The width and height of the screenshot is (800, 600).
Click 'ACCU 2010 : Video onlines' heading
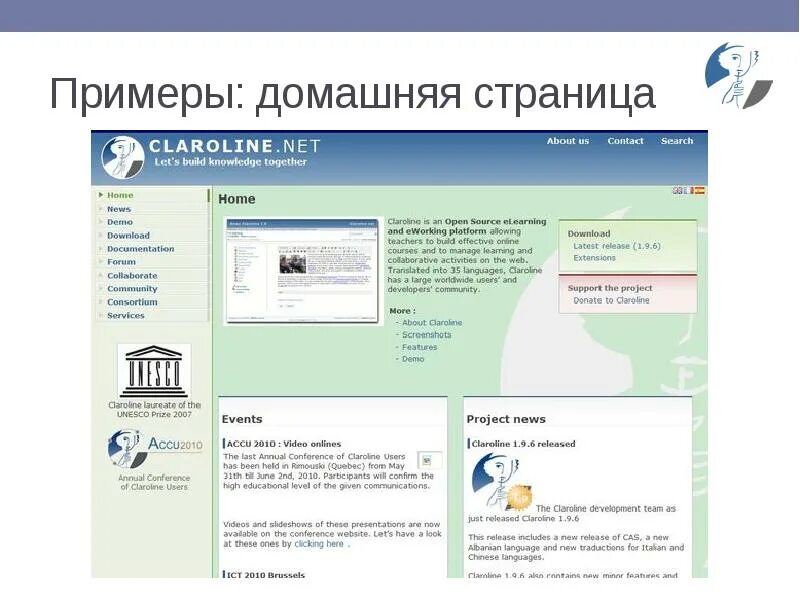284,444
